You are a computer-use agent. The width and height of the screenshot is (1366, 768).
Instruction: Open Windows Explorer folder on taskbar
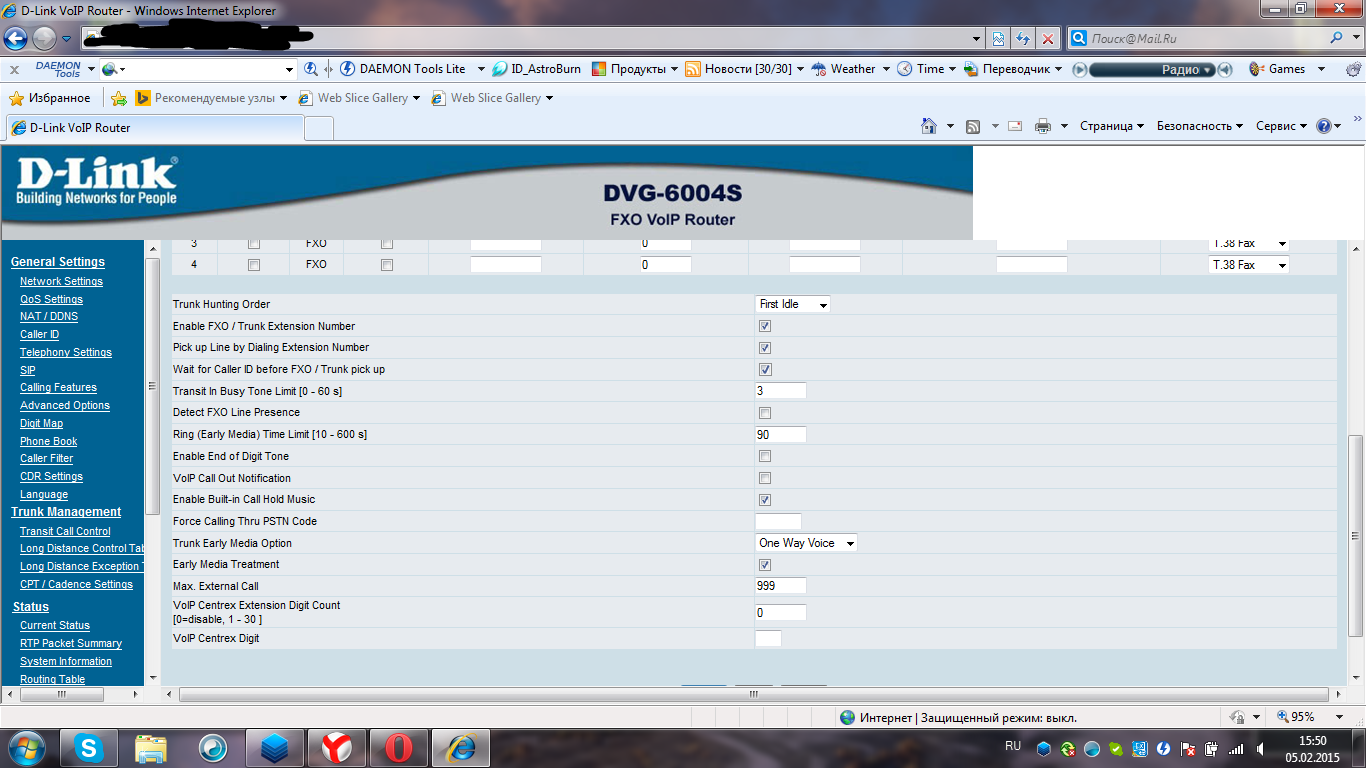[151, 747]
